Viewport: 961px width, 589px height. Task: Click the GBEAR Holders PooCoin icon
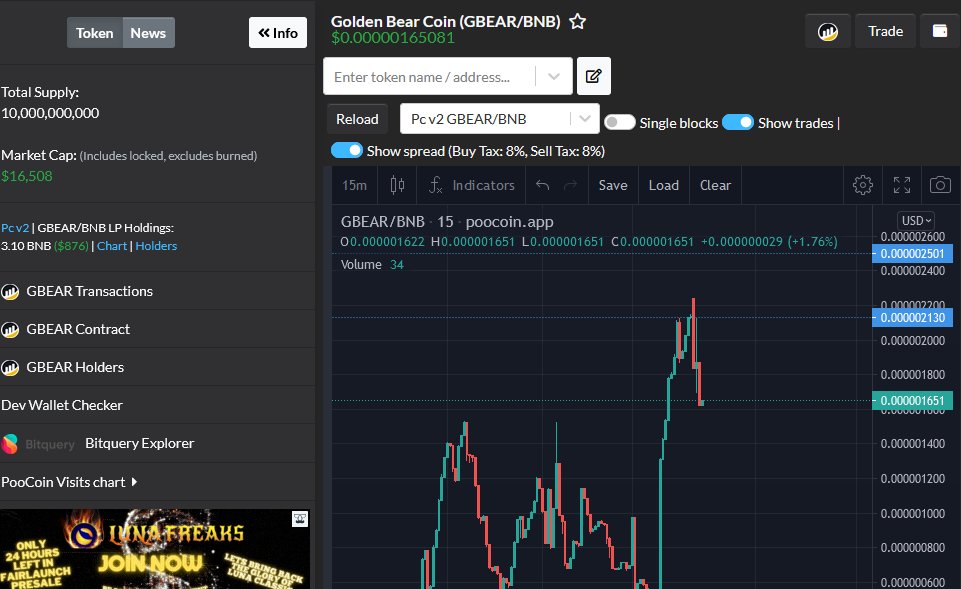pos(10,368)
